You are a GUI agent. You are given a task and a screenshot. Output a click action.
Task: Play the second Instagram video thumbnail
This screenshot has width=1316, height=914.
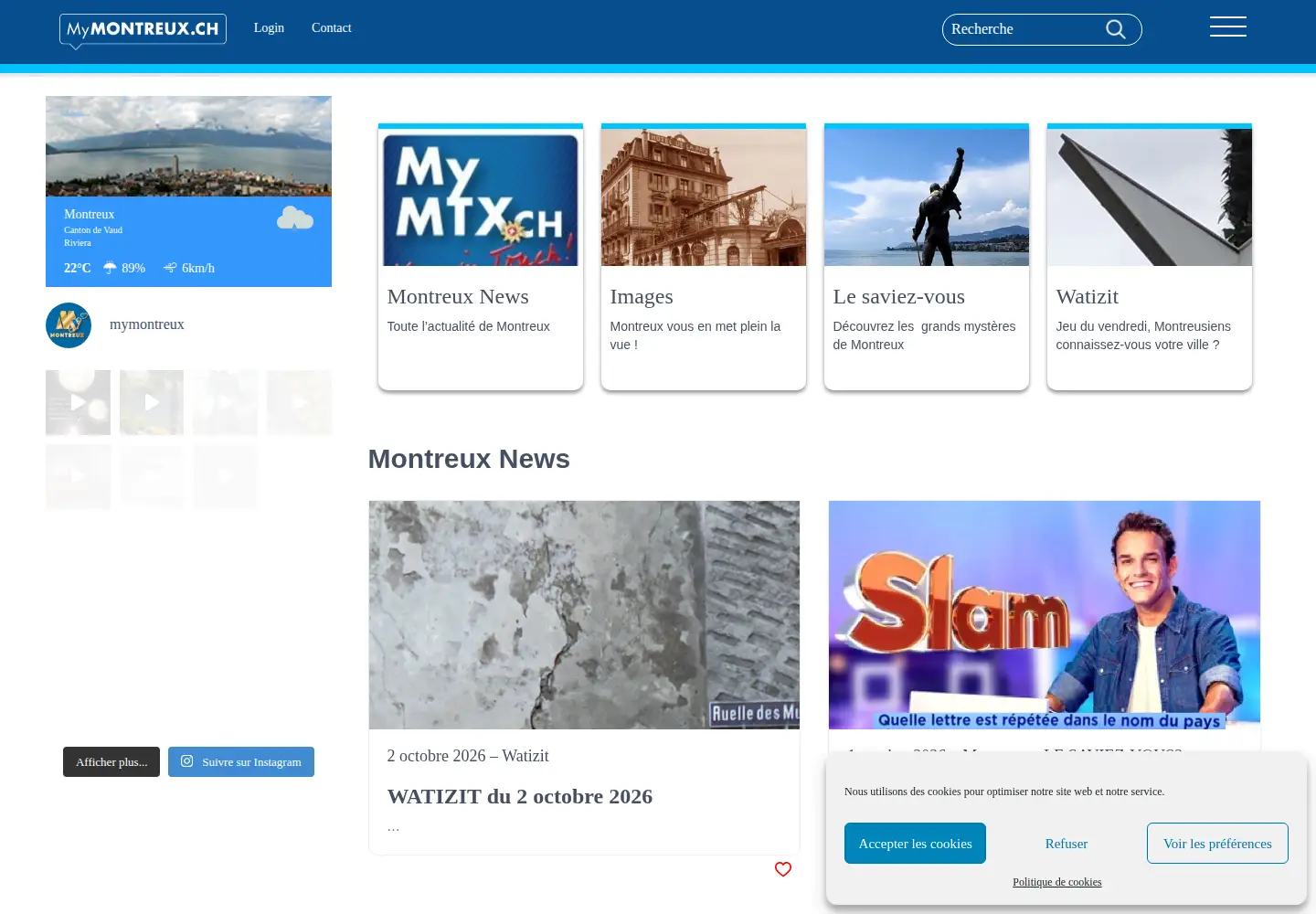pyautogui.click(x=152, y=402)
